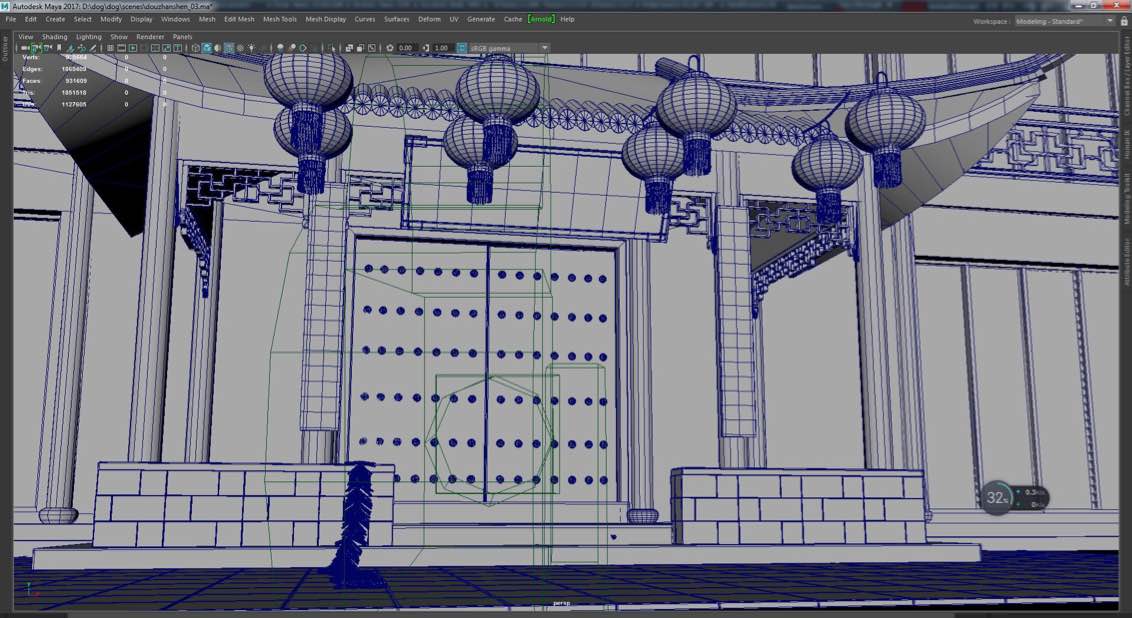Open the Modify menu
The width and height of the screenshot is (1132, 618).
pyautogui.click(x=111, y=19)
